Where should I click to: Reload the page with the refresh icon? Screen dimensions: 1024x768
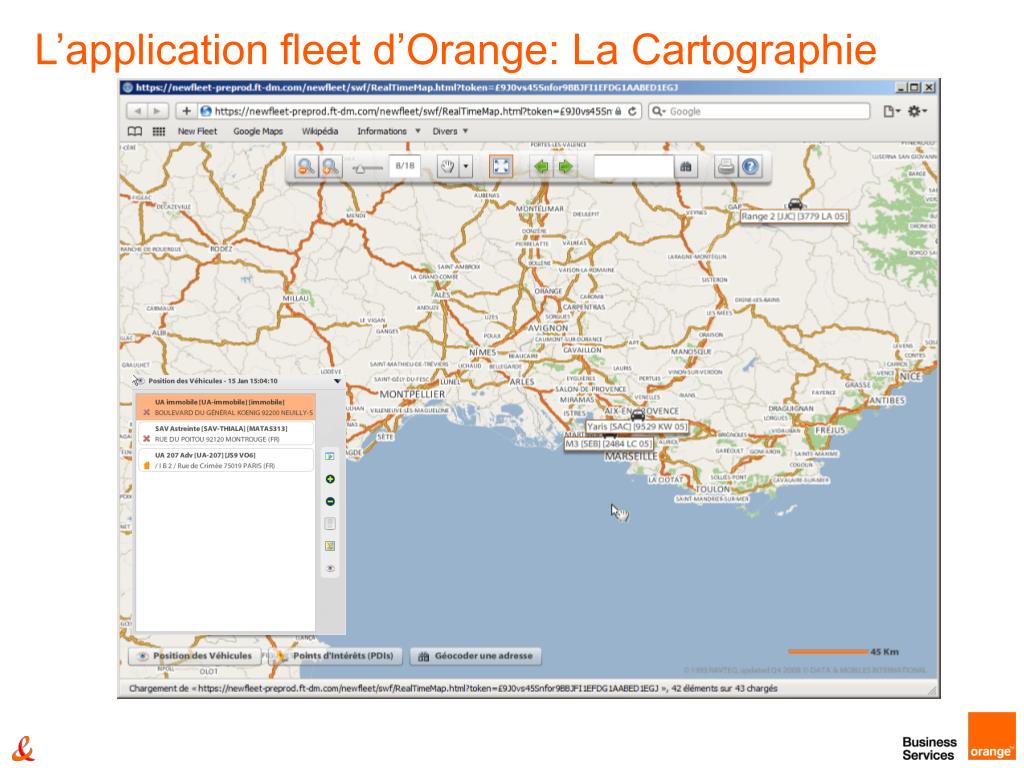pos(632,112)
